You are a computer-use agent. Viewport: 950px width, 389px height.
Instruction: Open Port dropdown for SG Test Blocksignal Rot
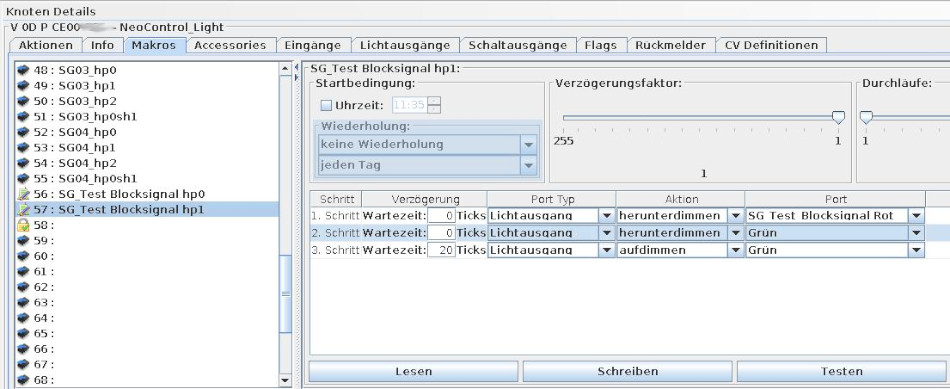point(917,216)
